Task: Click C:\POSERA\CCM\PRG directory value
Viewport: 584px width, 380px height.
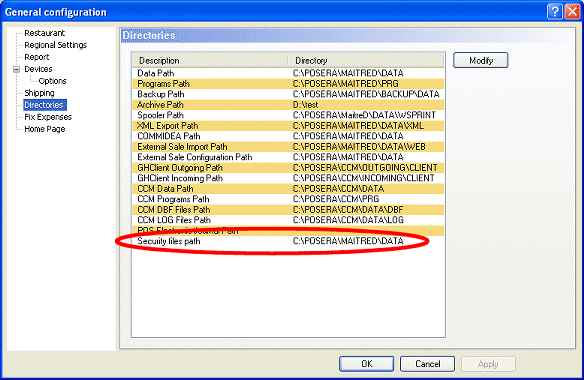Action: click(x=336, y=199)
